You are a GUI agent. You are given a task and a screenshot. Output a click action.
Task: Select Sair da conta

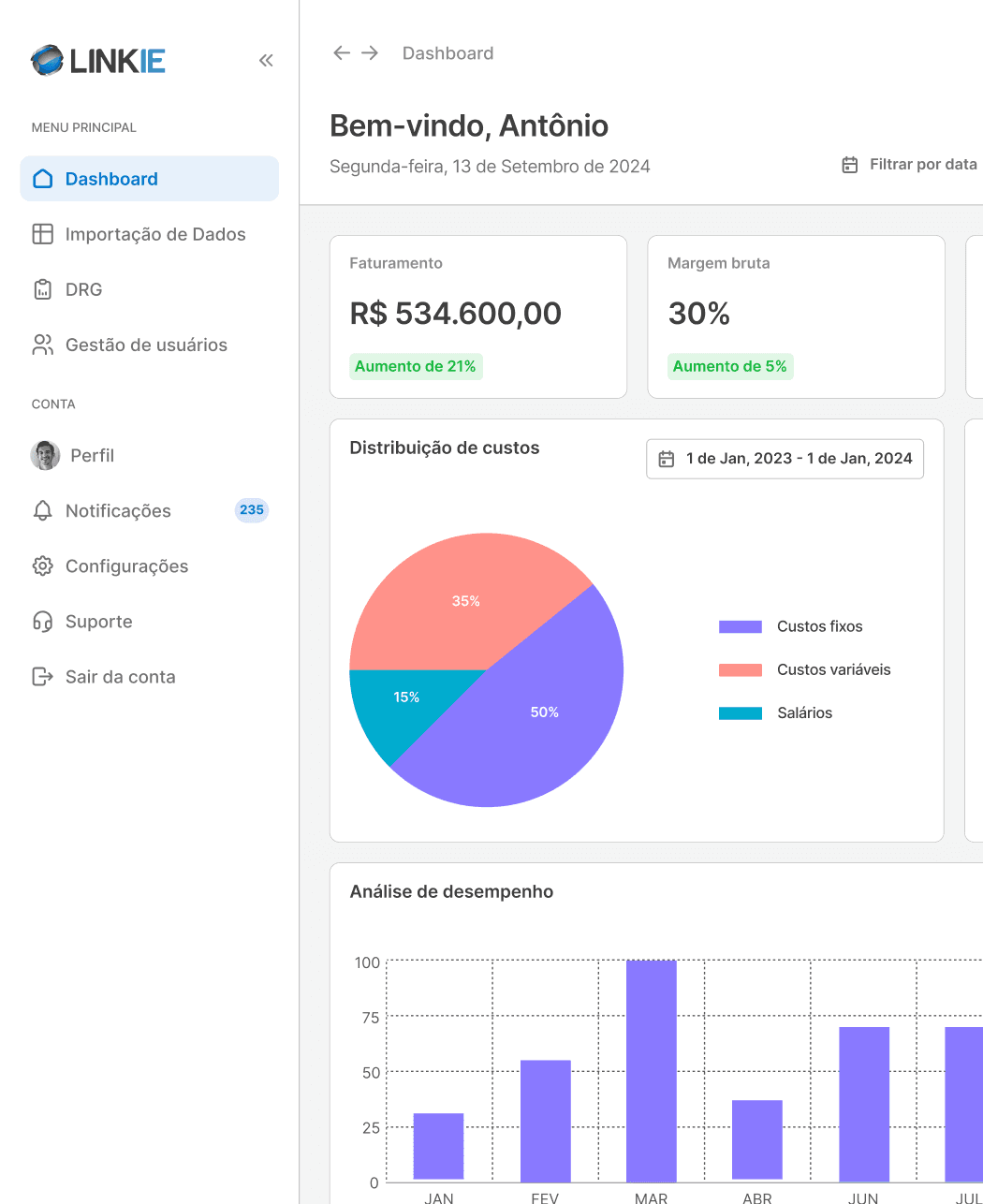coord(150,676)
